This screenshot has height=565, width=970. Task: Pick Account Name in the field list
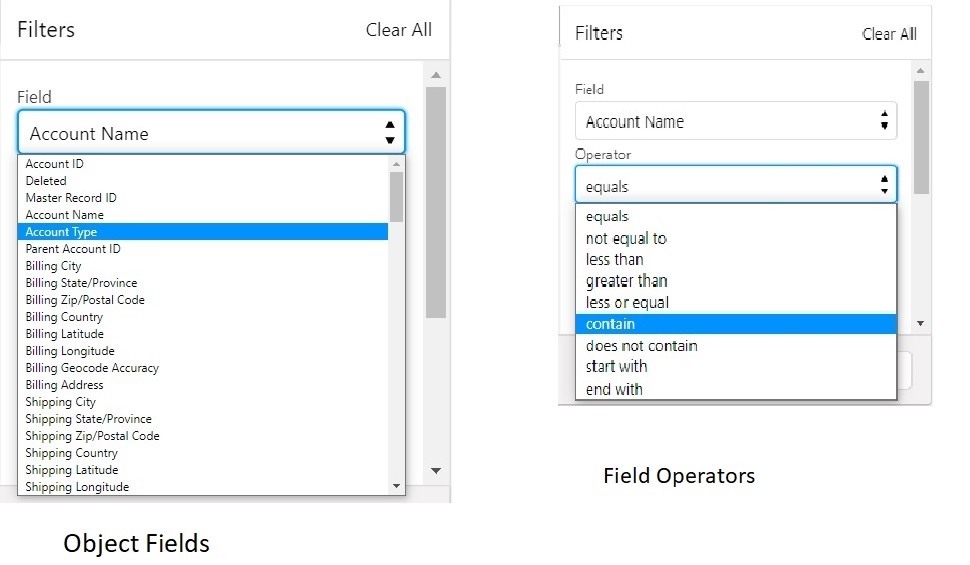[203, 215]
